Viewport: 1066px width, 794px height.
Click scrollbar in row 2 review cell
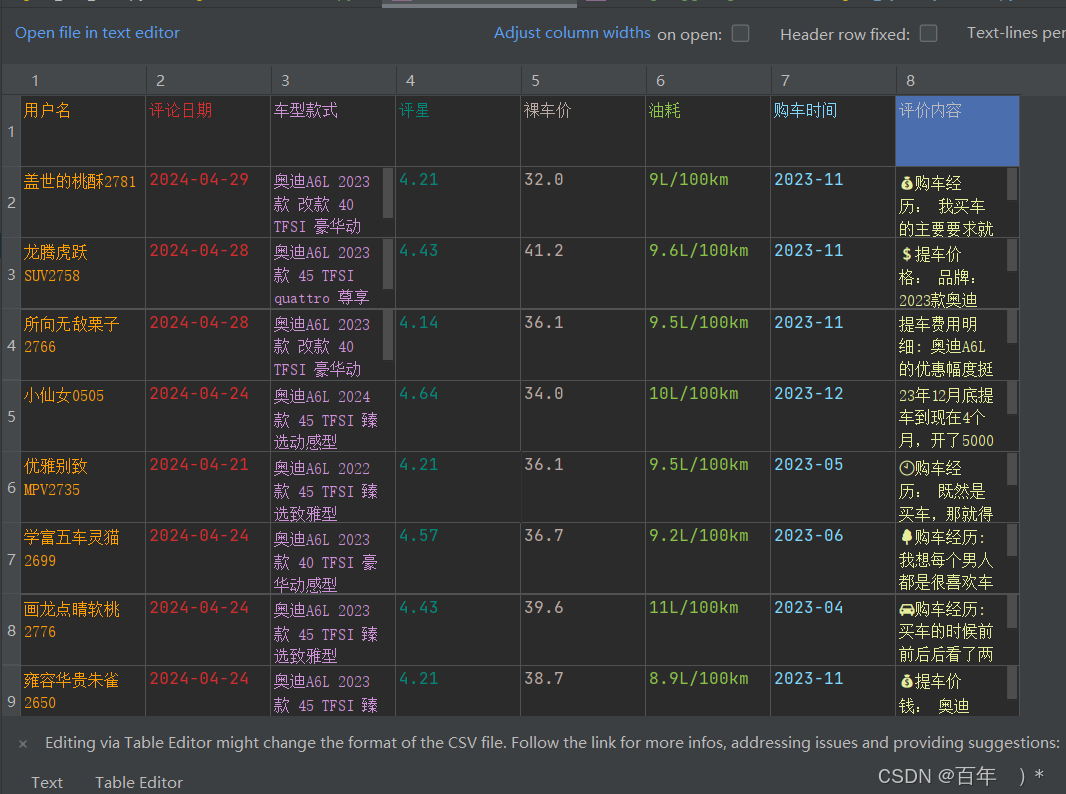click(x=1012, y=184)
